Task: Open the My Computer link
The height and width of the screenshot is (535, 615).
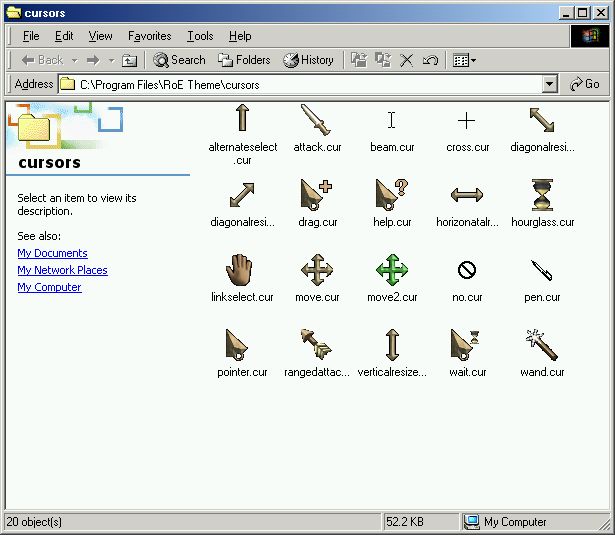Action: point(49,288)
